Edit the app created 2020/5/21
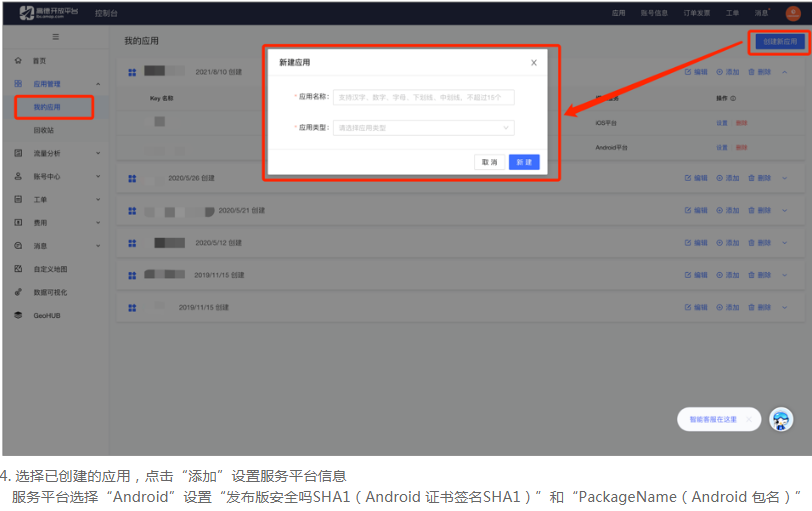The height and width of the screenshot is (511, 812). tap(696, 210)
